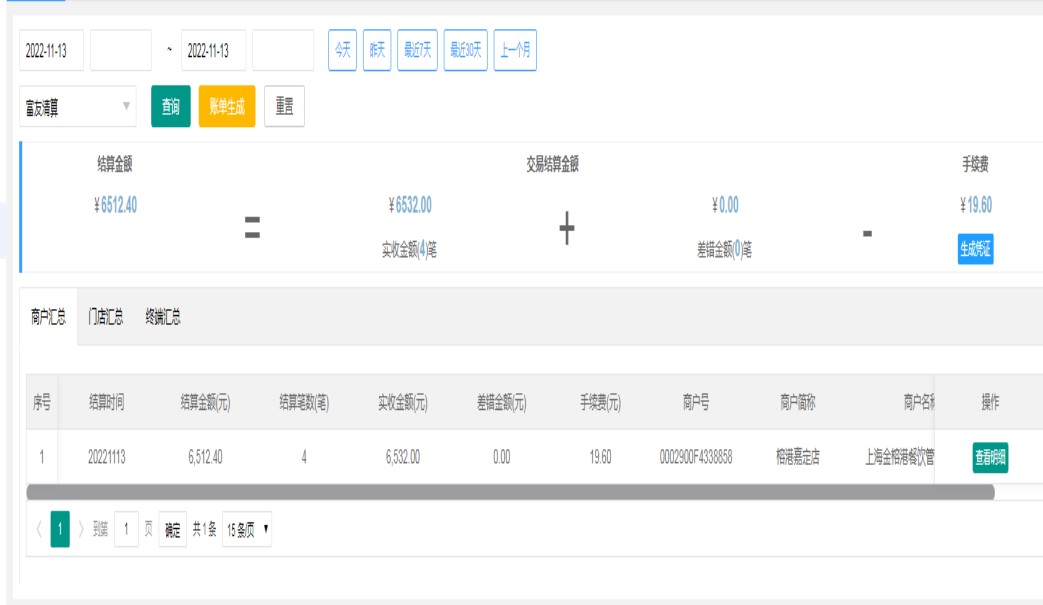1043x605 pixels.
Task: Click the next page arrow in pagination
Action: pos(81,530)
